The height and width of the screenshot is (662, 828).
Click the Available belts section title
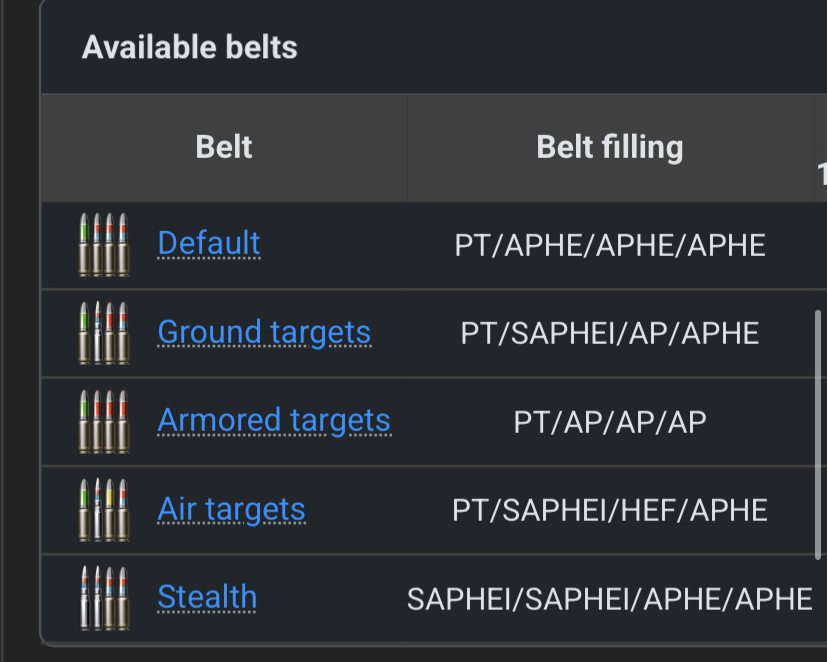[190, 47]
